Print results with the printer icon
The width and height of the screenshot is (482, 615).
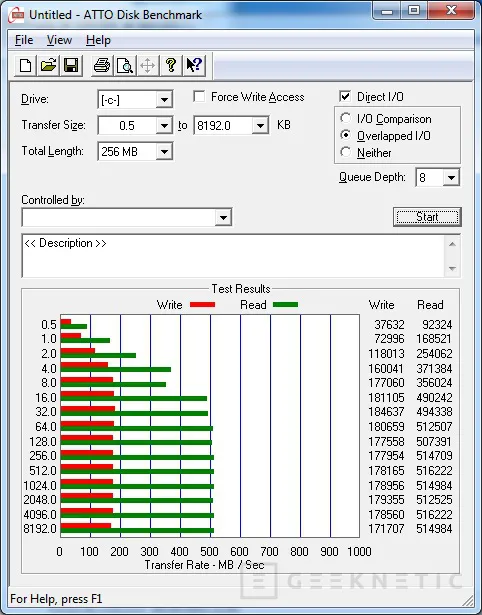point(102,65)
